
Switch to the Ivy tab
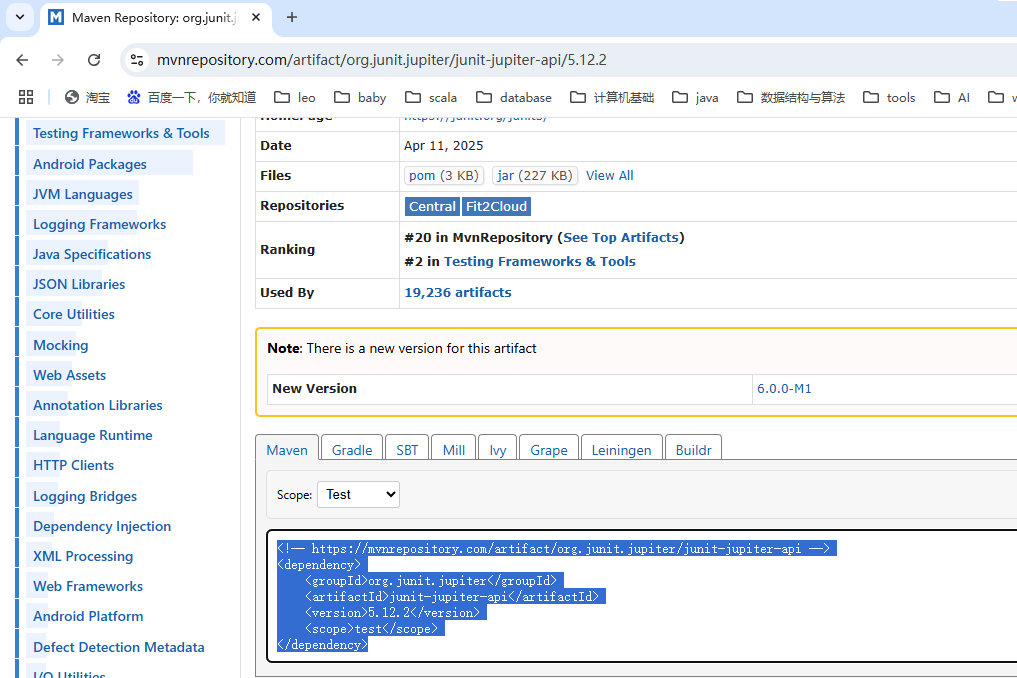pos(497,450)
